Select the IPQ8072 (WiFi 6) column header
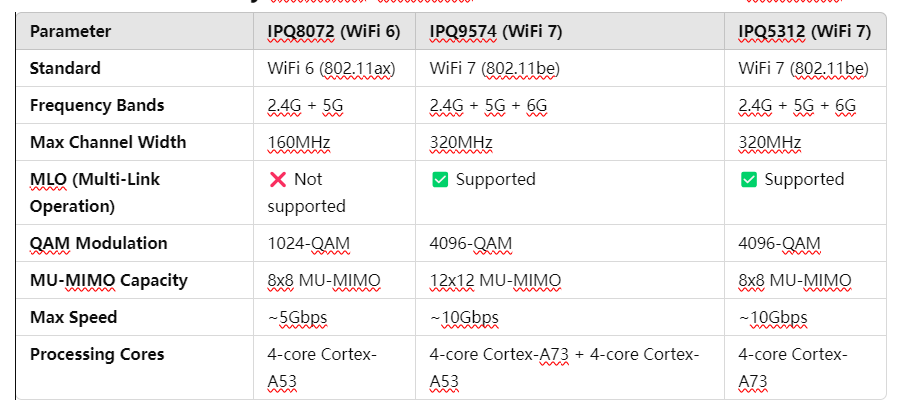This screenshot has height=412, width=907. tap(333, 31)
